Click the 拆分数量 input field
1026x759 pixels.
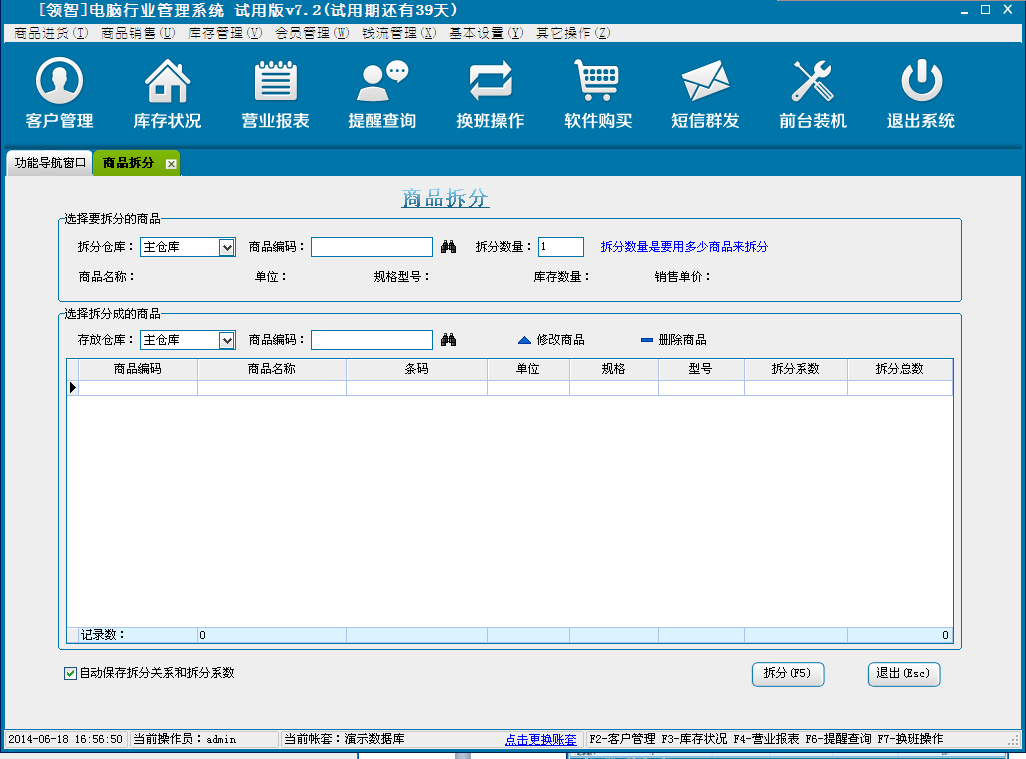point(560,247)
